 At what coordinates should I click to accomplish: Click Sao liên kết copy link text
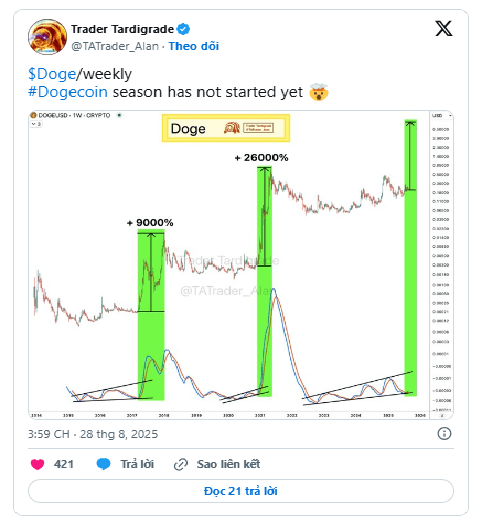228,464
